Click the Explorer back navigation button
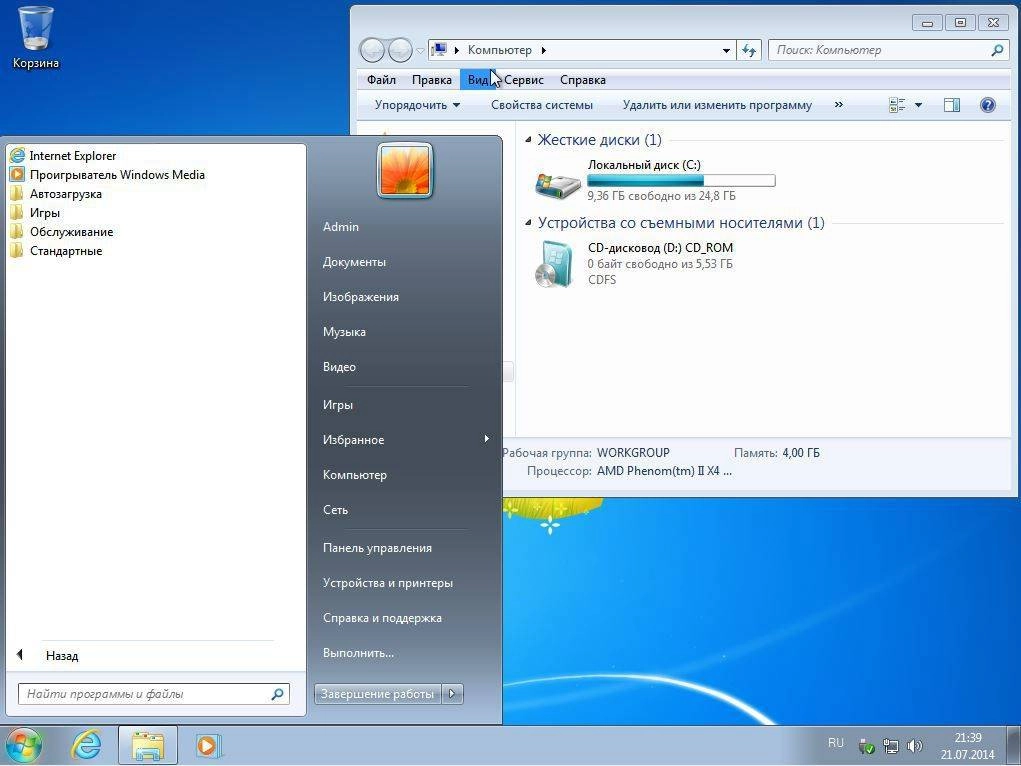1021x766 pixels. [372, 50]
